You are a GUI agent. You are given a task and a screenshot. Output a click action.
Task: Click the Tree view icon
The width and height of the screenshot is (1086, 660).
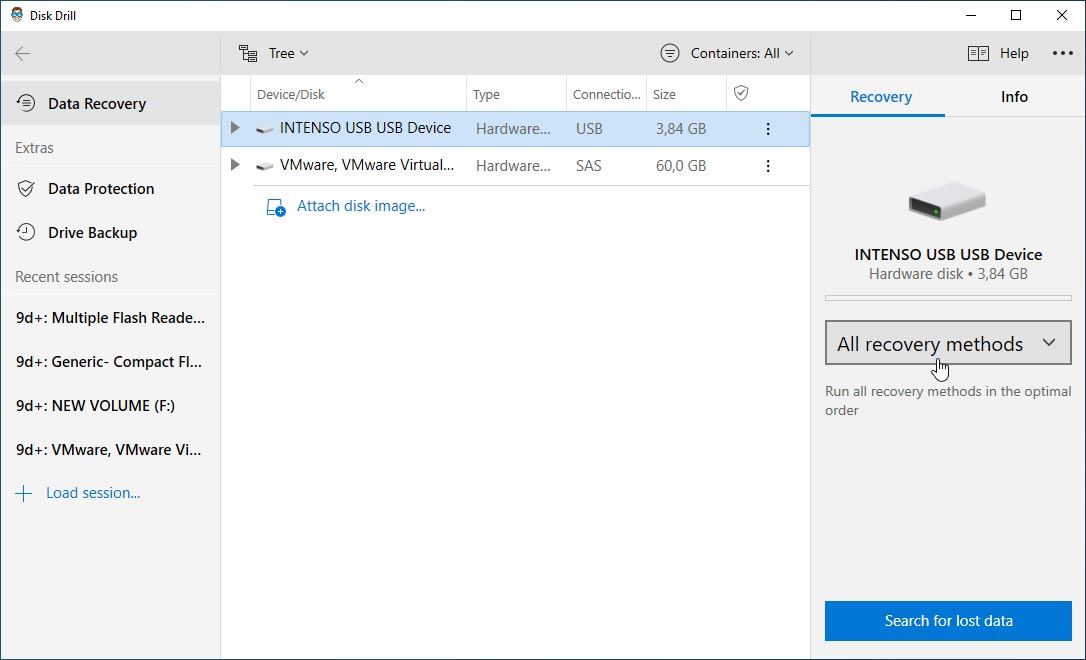[x=248, y=53]
